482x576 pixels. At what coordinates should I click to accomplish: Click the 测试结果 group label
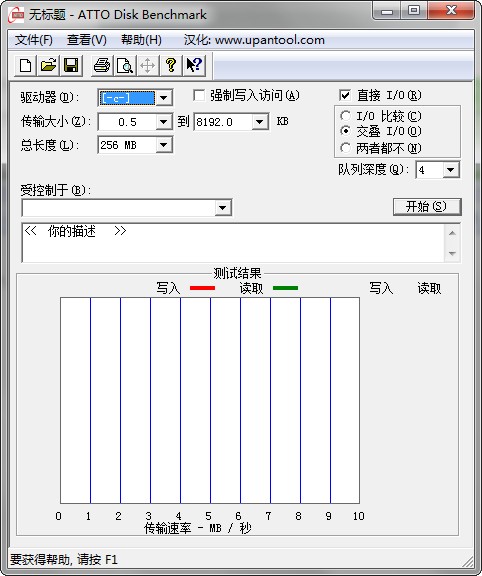click(237, 273)
